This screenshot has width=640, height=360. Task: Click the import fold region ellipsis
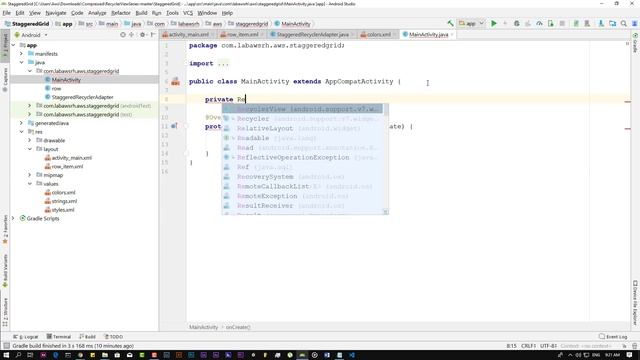[x=223, y=64]
